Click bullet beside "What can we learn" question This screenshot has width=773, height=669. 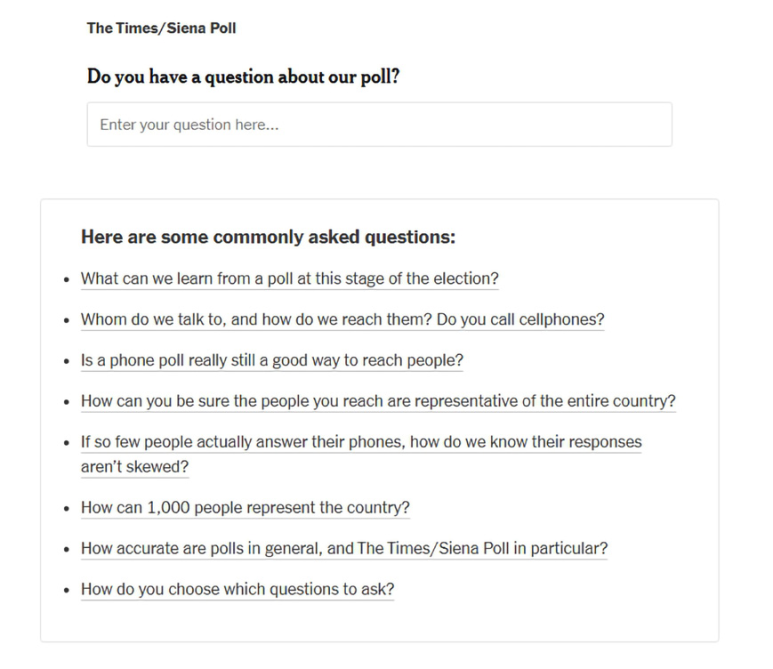click(66, 280)
